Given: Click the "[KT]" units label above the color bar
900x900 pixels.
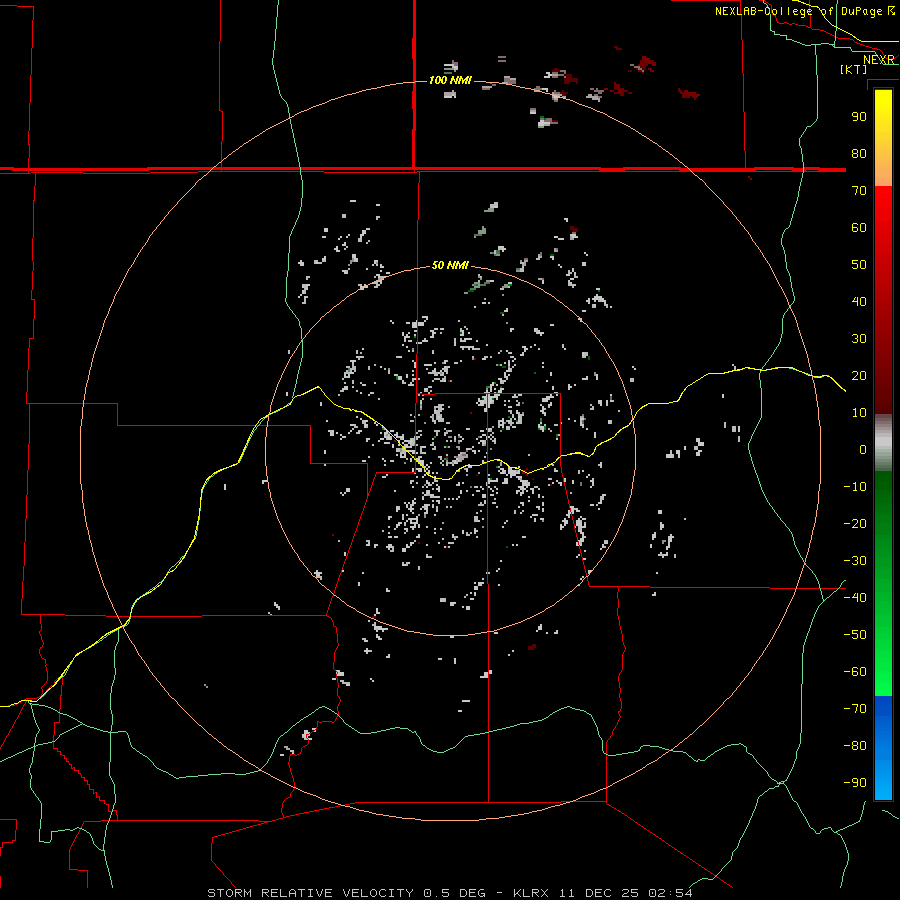Looking at the screenshot, I should point(854,69).
